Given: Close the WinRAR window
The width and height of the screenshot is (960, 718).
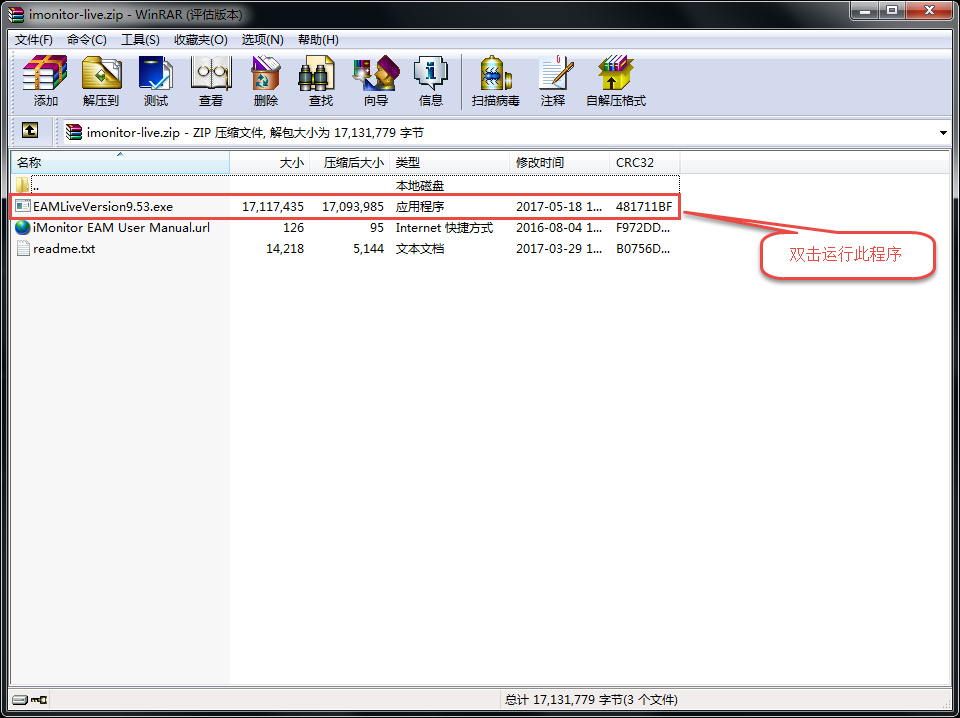Looking at the screenshot, I should coord(929,10).
